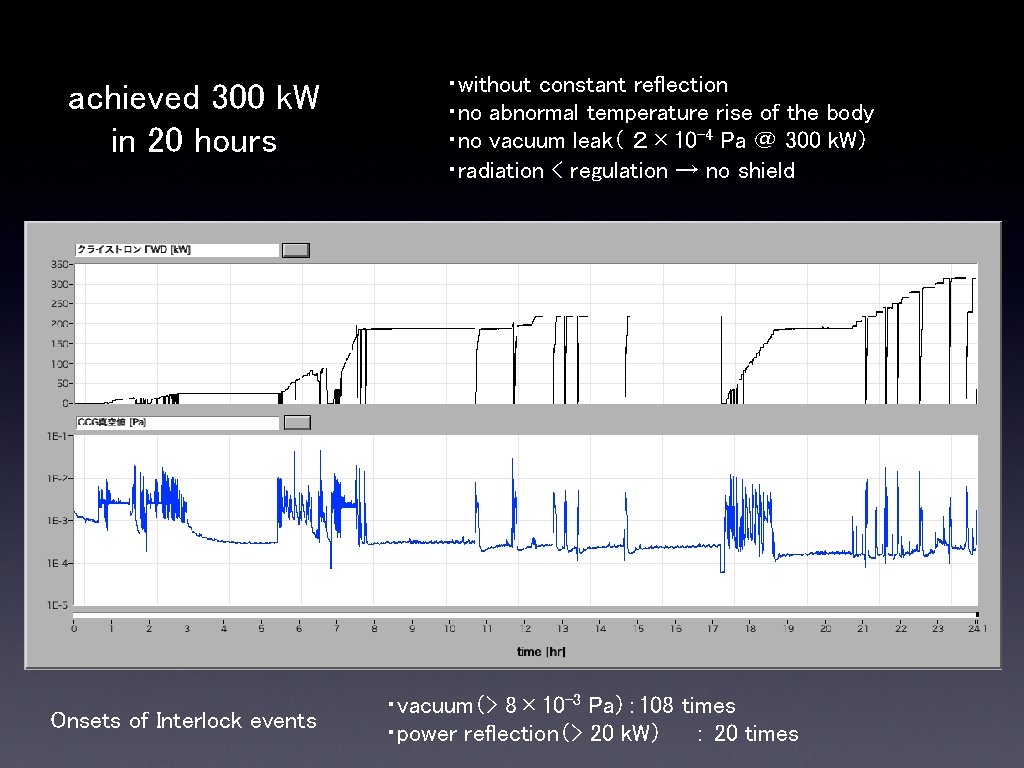Click the 0 hour tick on the time axis
Screen dimensions: 1024x768
(x=74, y=628)
